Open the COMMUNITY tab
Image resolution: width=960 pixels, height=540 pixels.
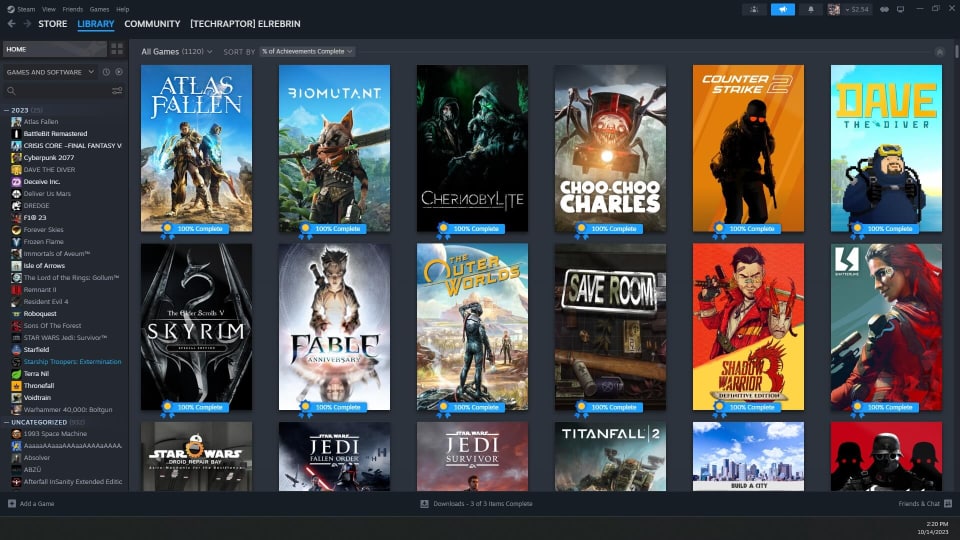(152, 24)
